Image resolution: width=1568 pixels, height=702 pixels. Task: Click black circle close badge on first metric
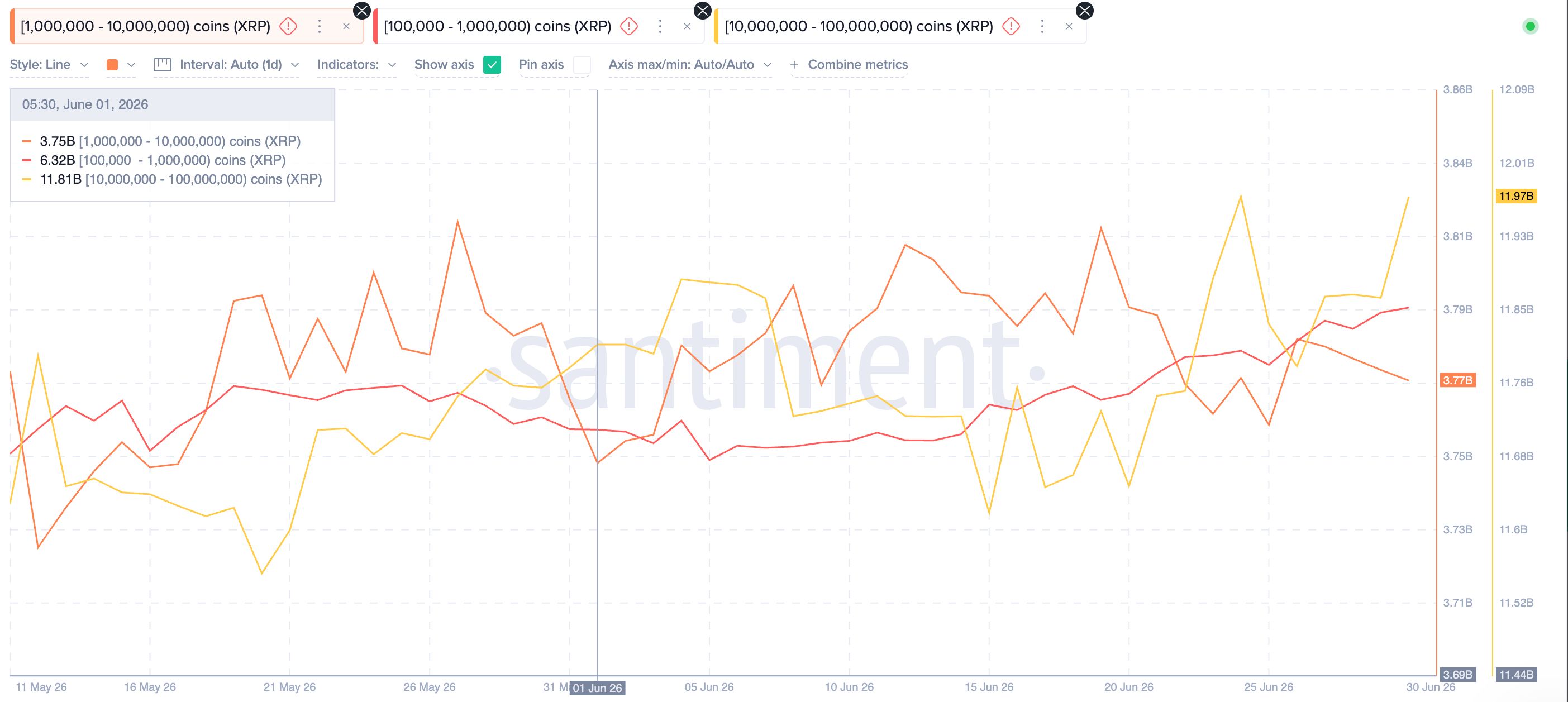pos(362,11)
